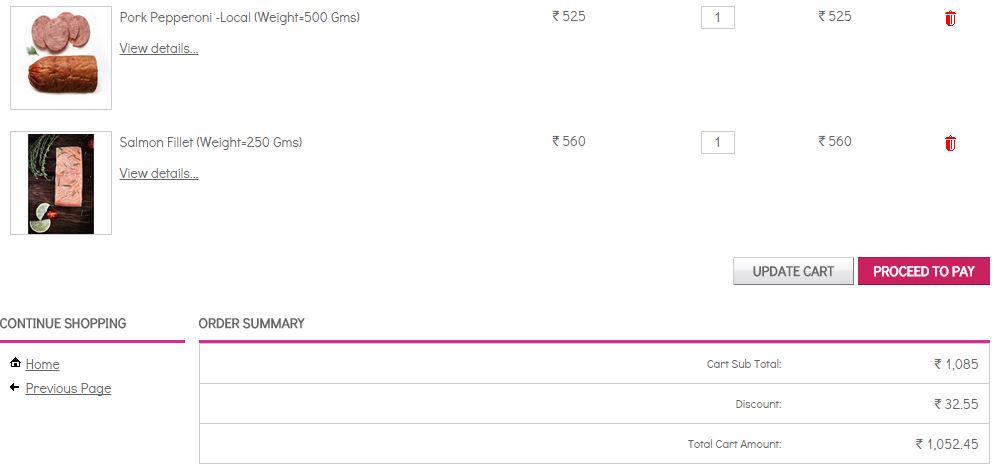Click the Salmon Fillet product title
This screenshot has width=995, height=465.
coord(210,142)
